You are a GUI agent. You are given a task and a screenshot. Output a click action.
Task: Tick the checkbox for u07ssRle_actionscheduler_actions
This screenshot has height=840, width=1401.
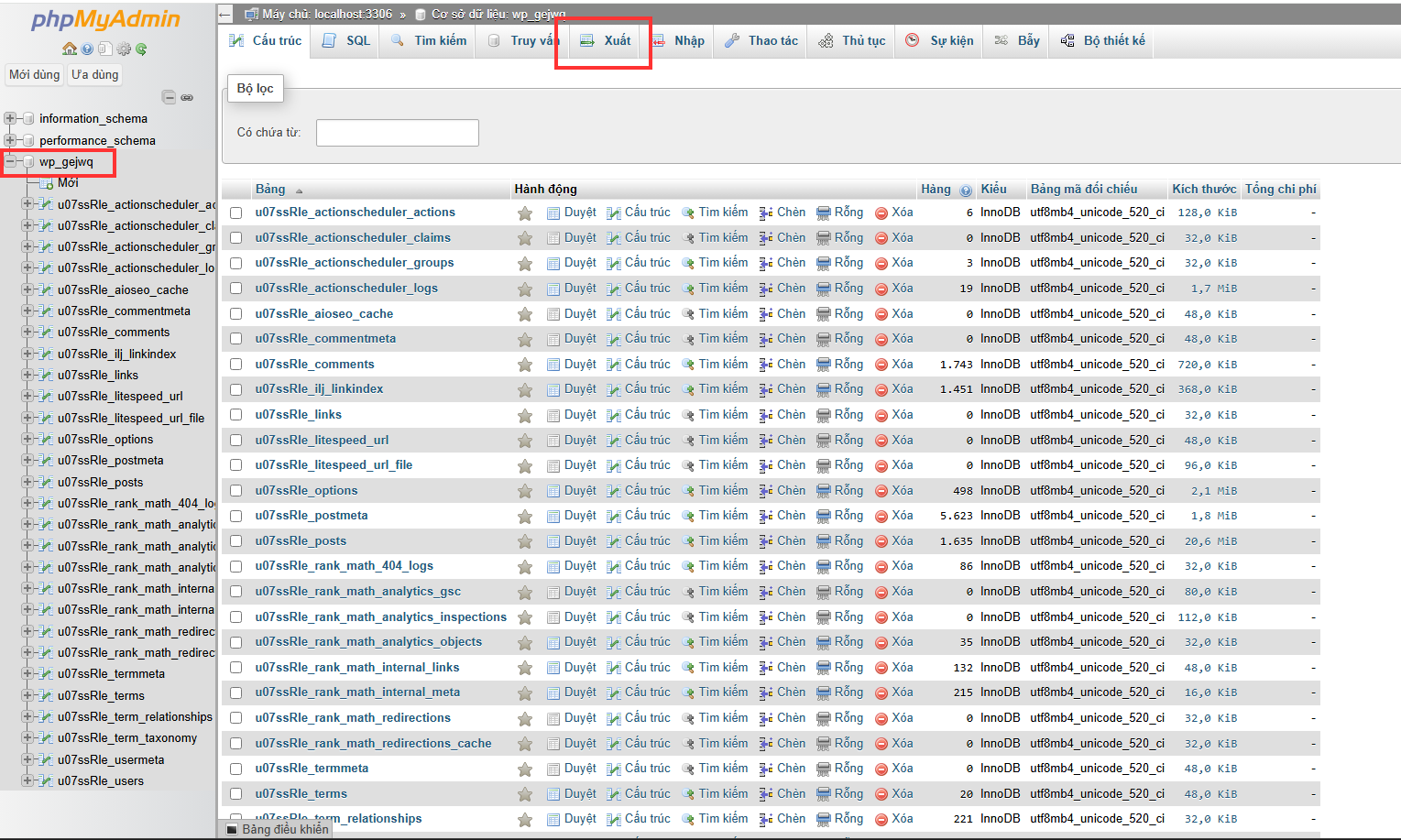(236, 213)
